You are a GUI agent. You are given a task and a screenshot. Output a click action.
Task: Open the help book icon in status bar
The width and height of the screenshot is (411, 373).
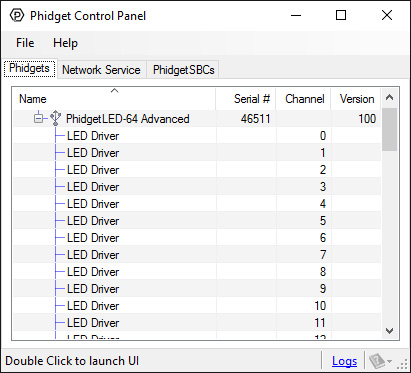click(x=377, y=361)
